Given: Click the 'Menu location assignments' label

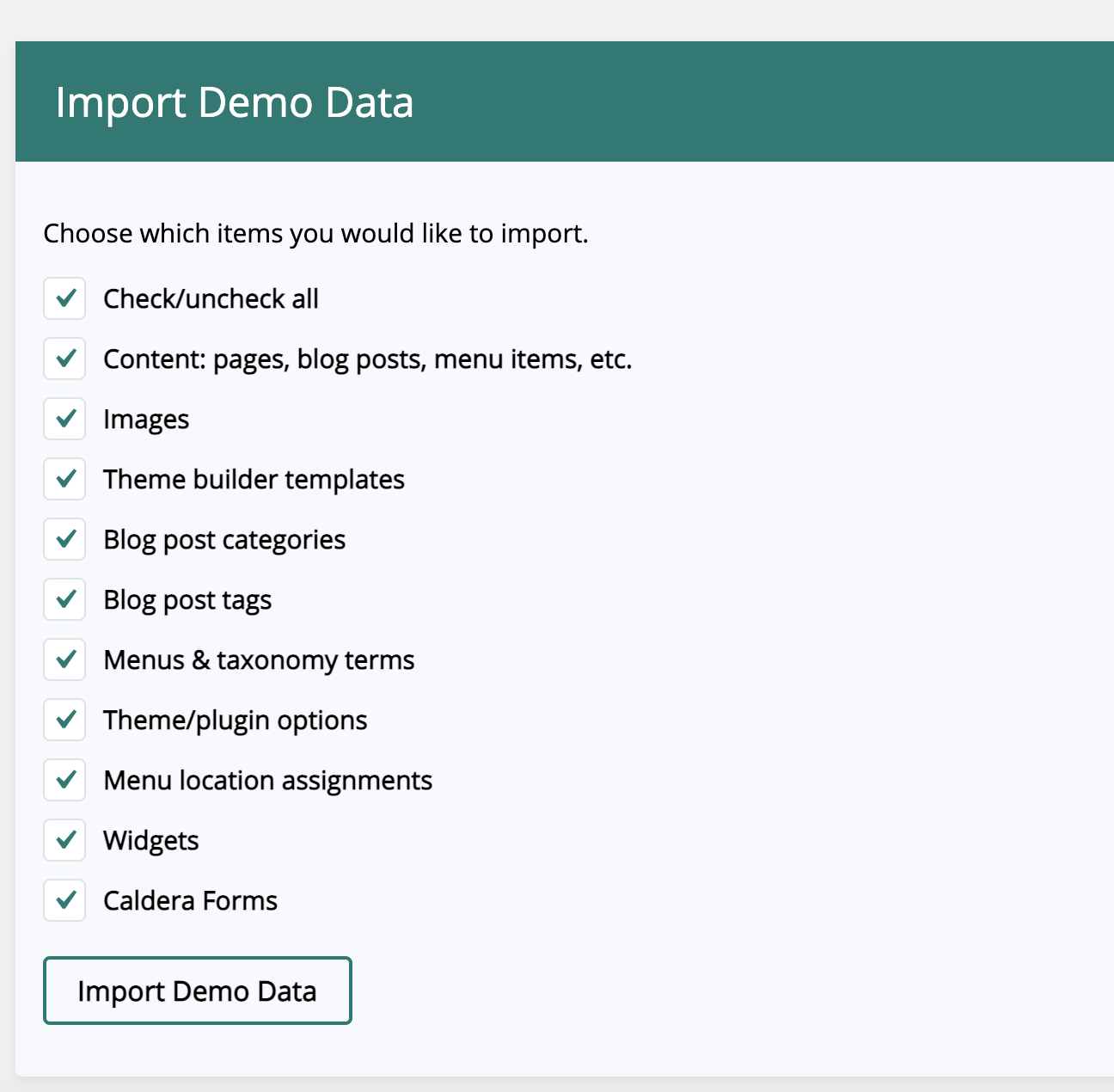Looking at the screenshot, I should coord(267,781).
